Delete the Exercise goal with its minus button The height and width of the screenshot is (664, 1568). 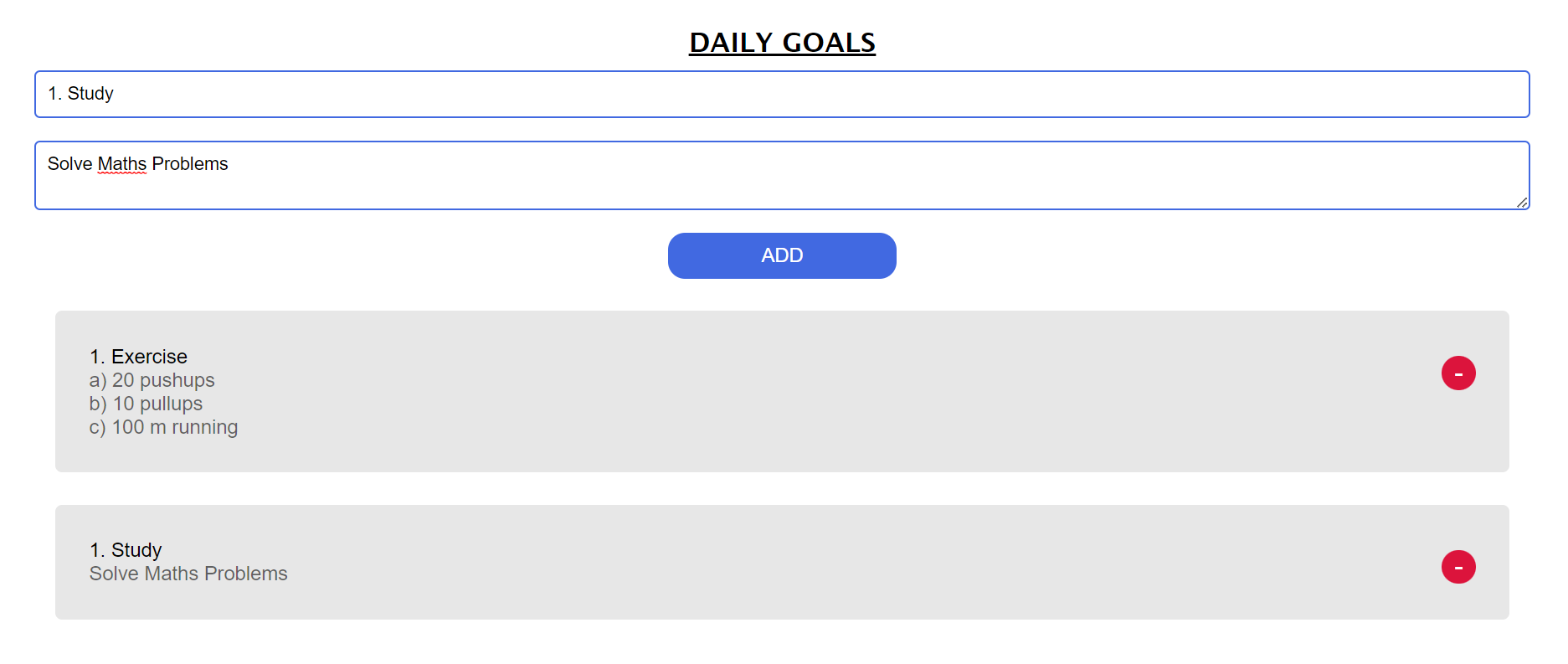click(x=1458, y=373)
